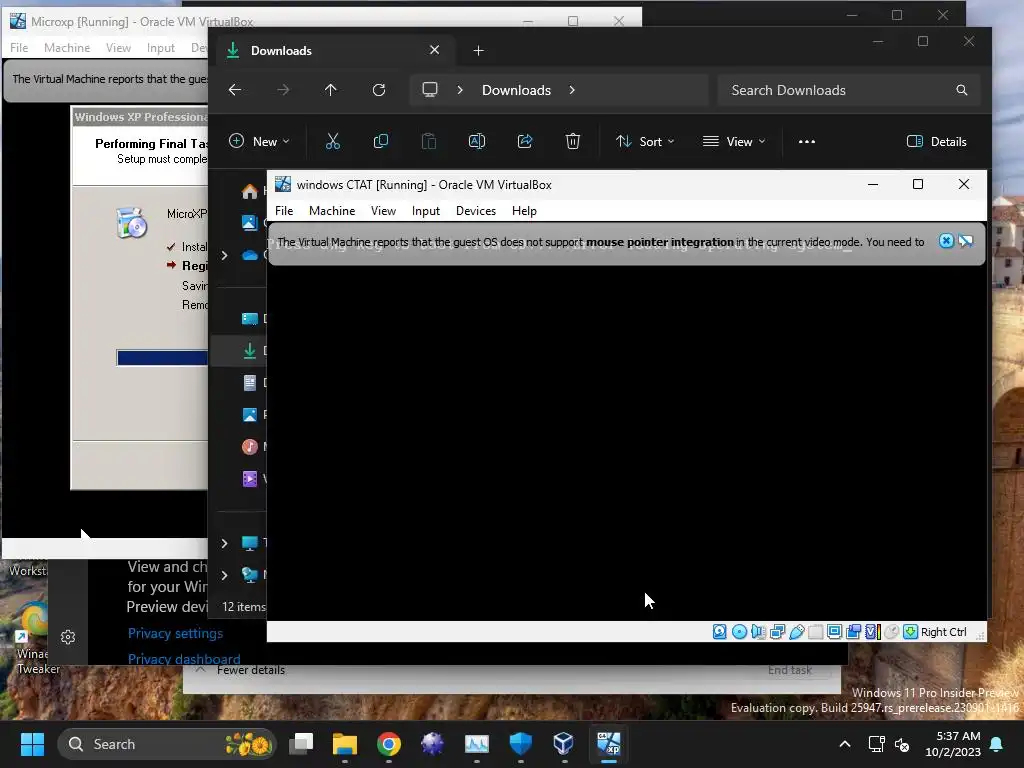1024x768 pixels.
Task: Select the Music icon in Explorer sidebar
Action: (249, 447)
